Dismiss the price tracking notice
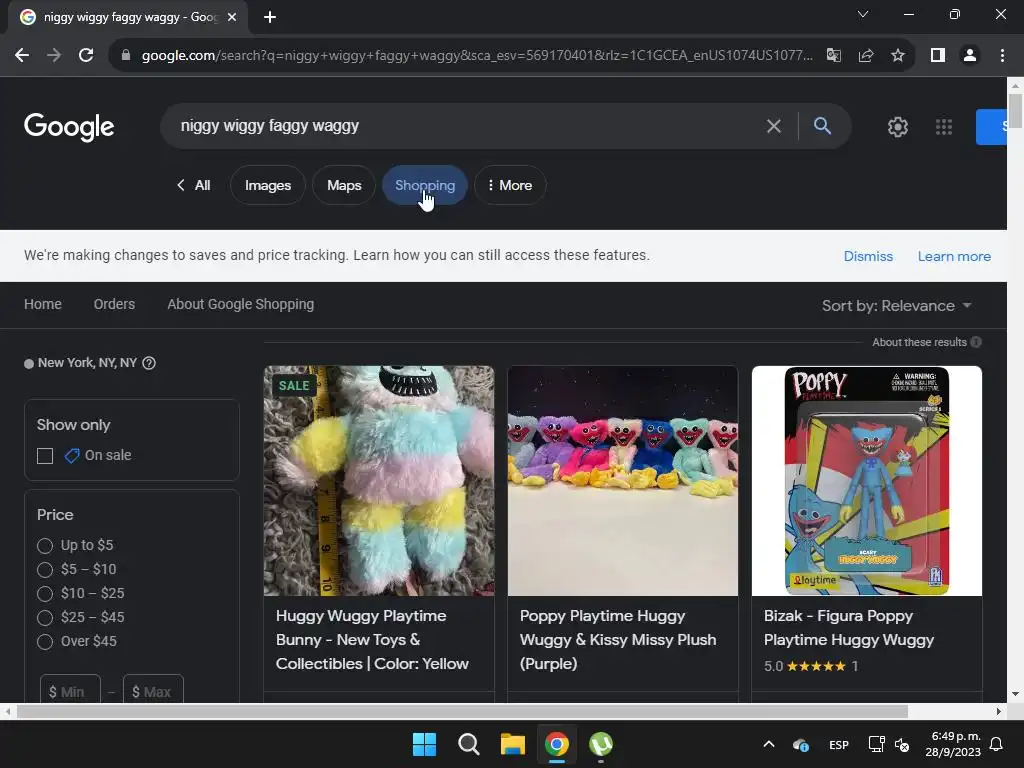The height and width of the screenshot is (768, 1024). [x=868, y=256]
